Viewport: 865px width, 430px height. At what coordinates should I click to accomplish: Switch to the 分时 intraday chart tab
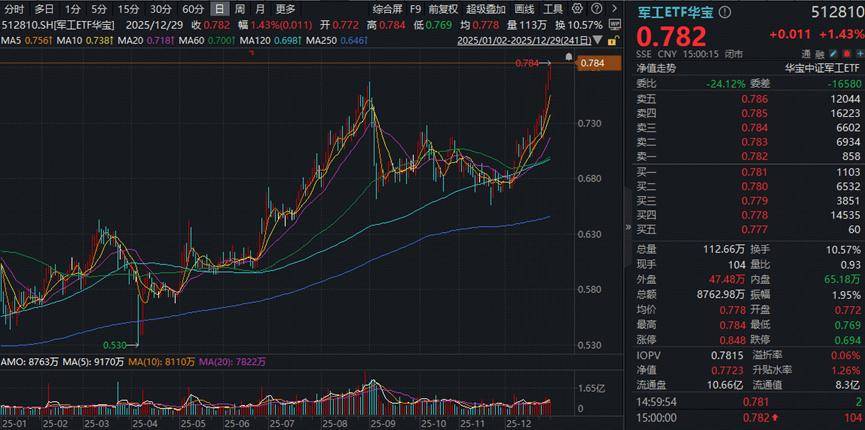[x=14, y=9]
